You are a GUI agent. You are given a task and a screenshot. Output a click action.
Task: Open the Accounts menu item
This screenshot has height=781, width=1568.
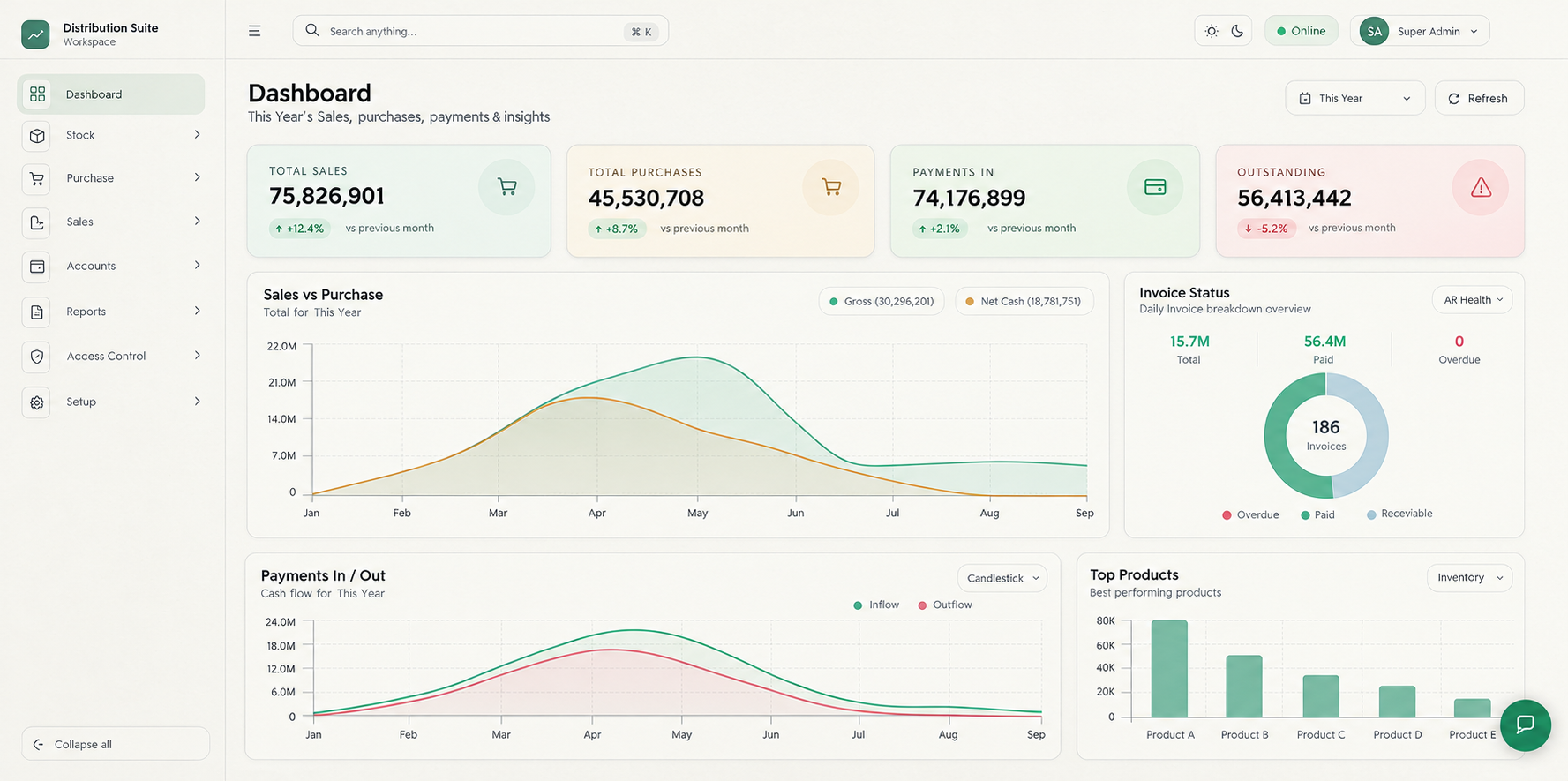point(111,266)
